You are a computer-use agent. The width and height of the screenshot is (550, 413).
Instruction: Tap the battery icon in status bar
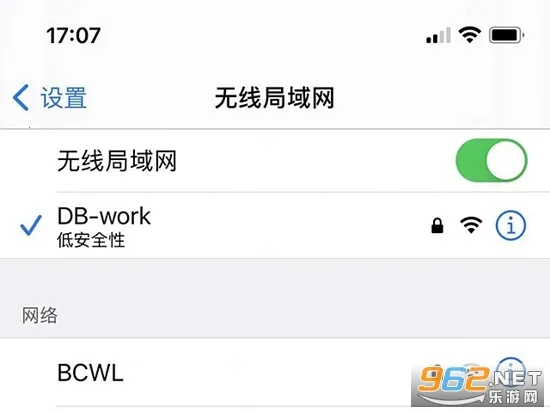(507, 35)
